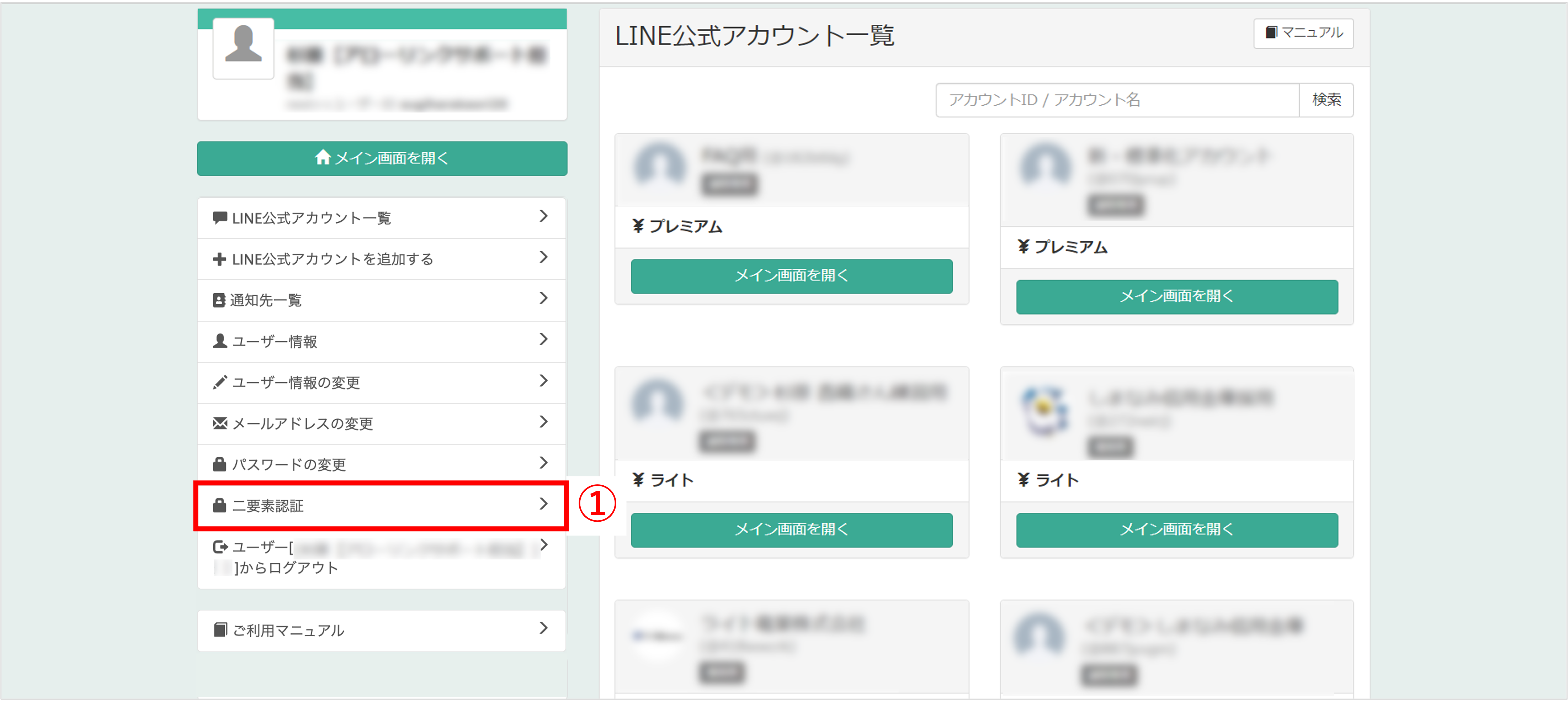Click chevron on 通知先一覧 row
Viewport: 1568px width, 701px height.
[543, 299]
